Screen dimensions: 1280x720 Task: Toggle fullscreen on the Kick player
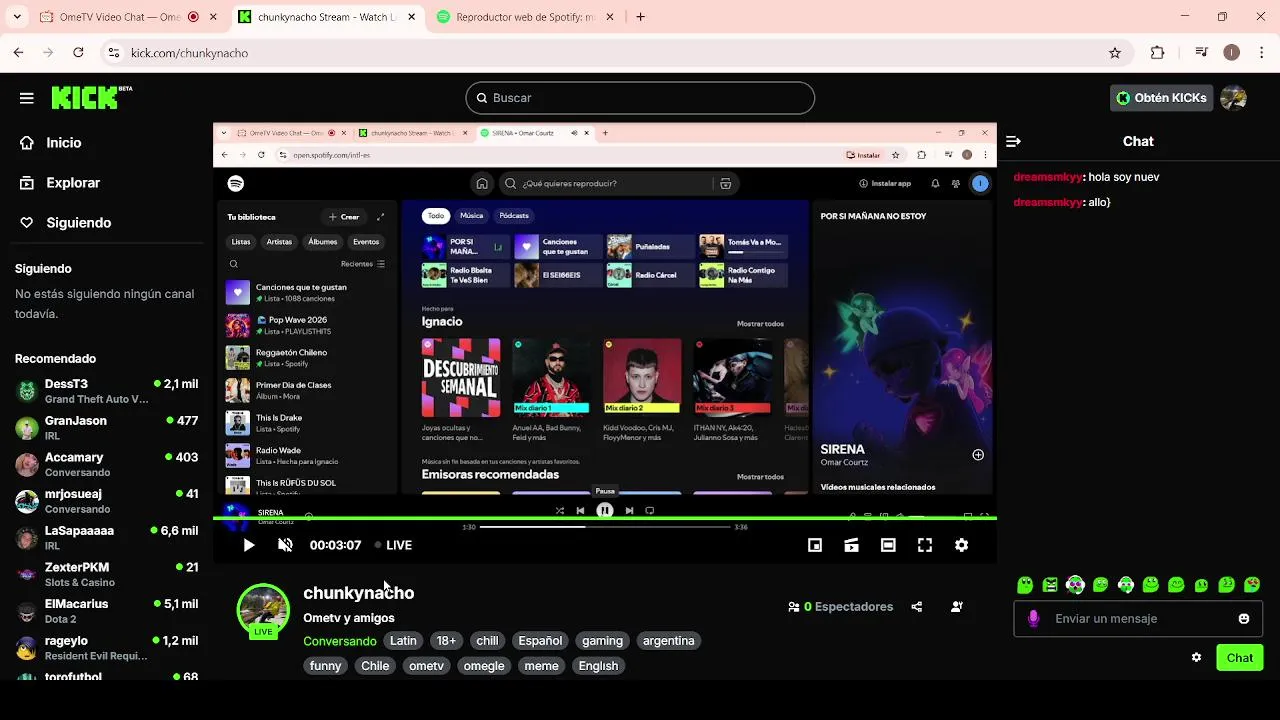pos(925,545)
